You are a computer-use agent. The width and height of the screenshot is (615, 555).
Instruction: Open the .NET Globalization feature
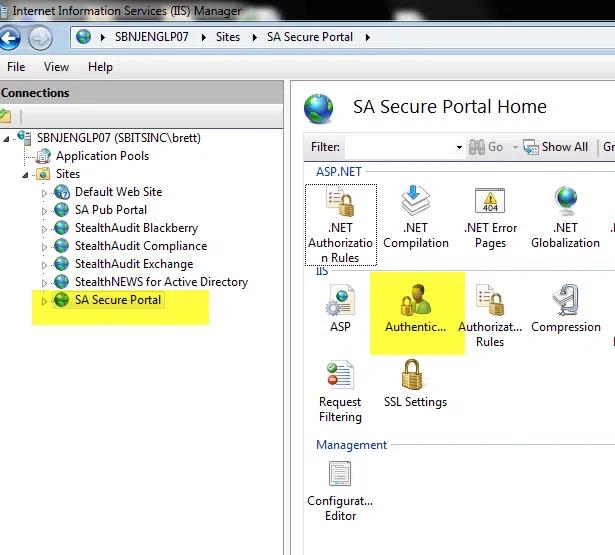[x=565, y=218]
